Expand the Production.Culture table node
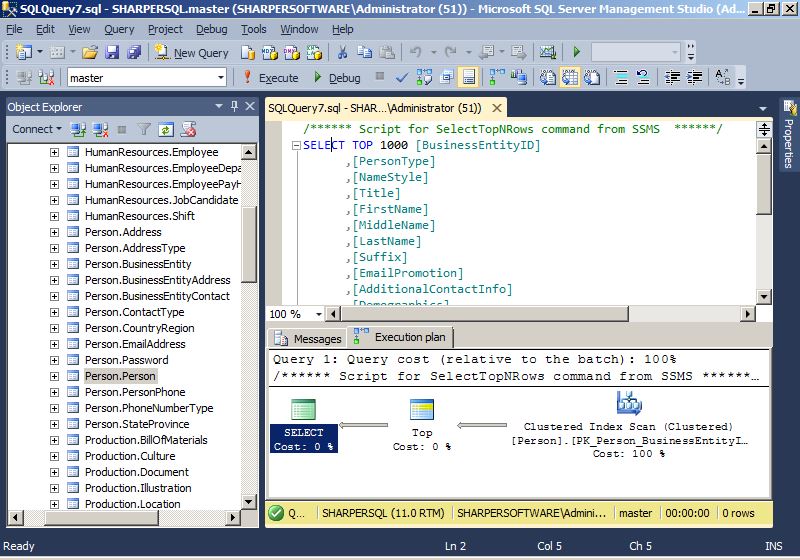This screenshot has height=560, width=800. coord(54,456)
